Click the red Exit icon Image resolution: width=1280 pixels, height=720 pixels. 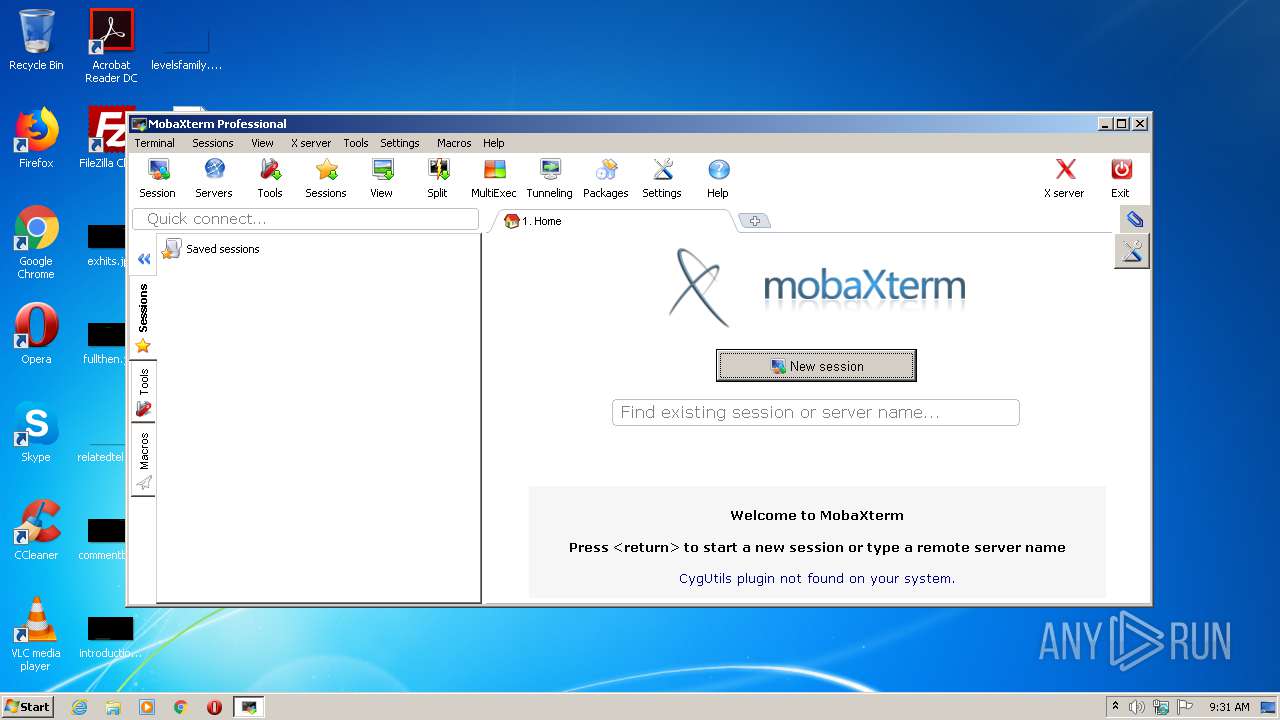pyautogui.click(x=1121, y=179)
